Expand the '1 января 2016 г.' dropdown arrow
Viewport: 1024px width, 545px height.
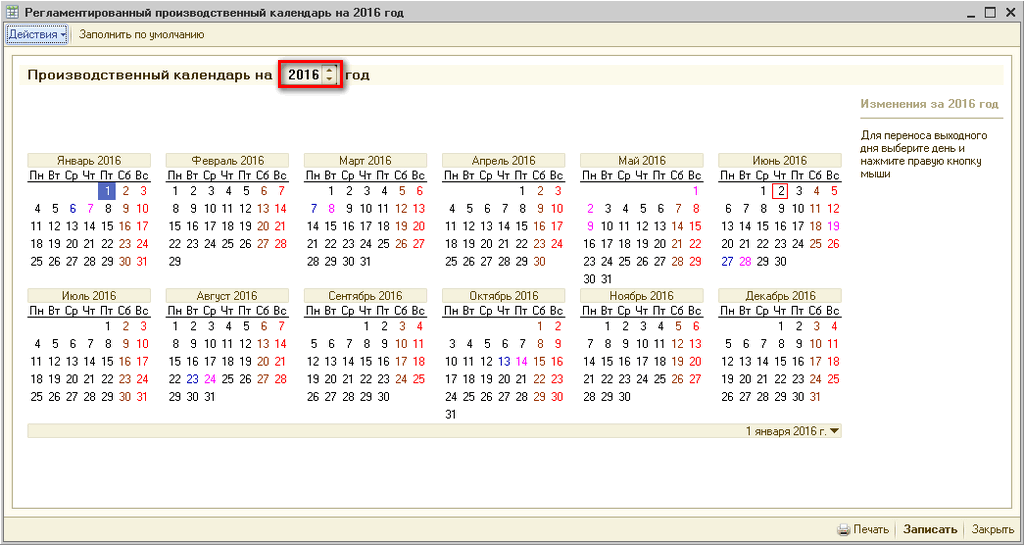click(x=835, y=431)
